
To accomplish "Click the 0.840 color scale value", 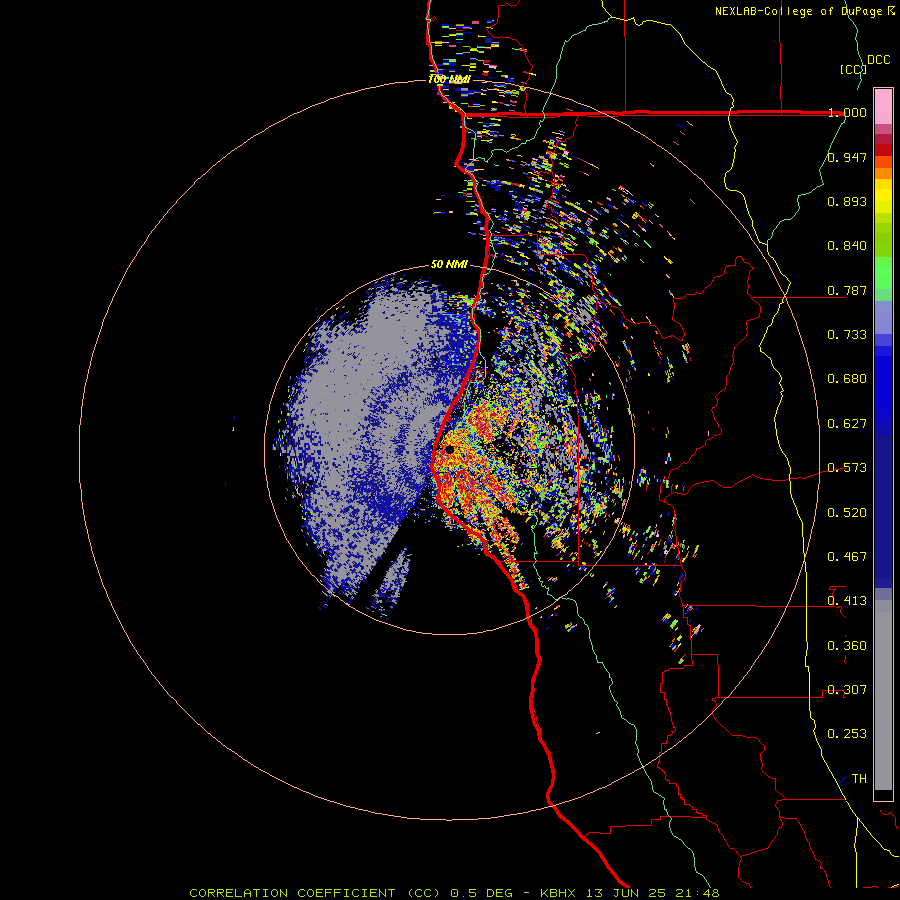I will click(847, 246).
